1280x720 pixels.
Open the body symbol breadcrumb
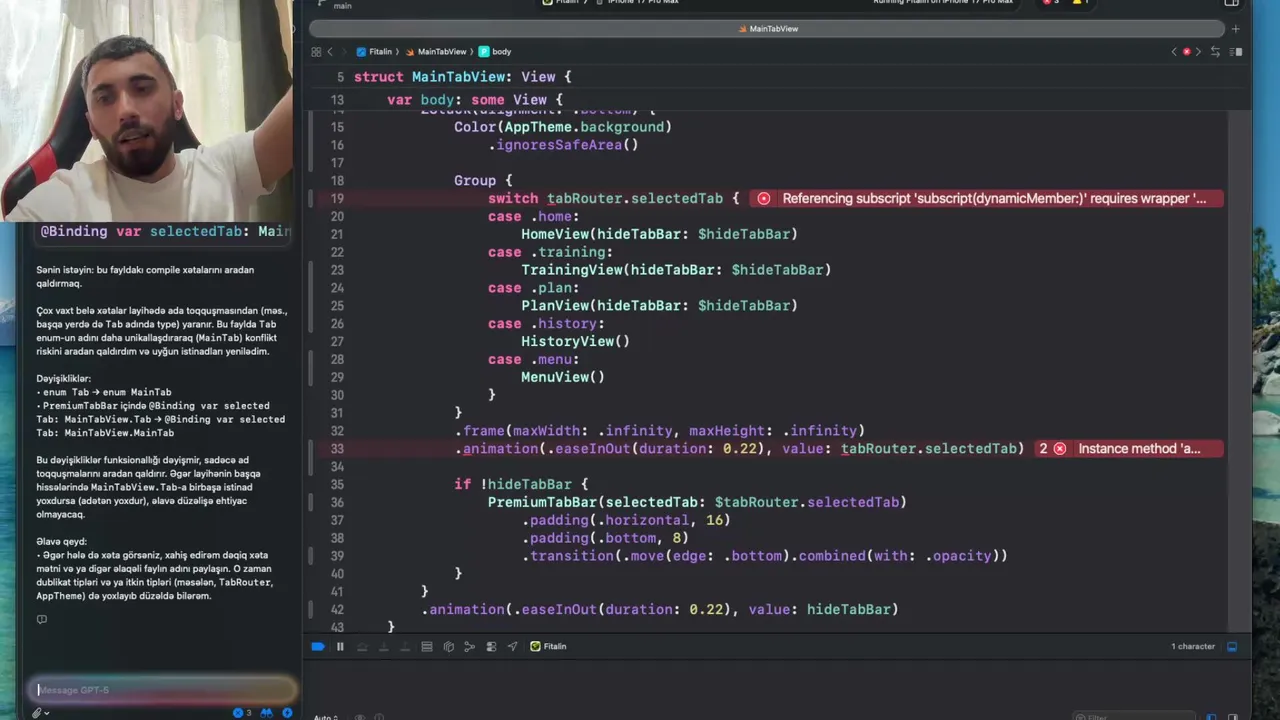click(495, 51)
